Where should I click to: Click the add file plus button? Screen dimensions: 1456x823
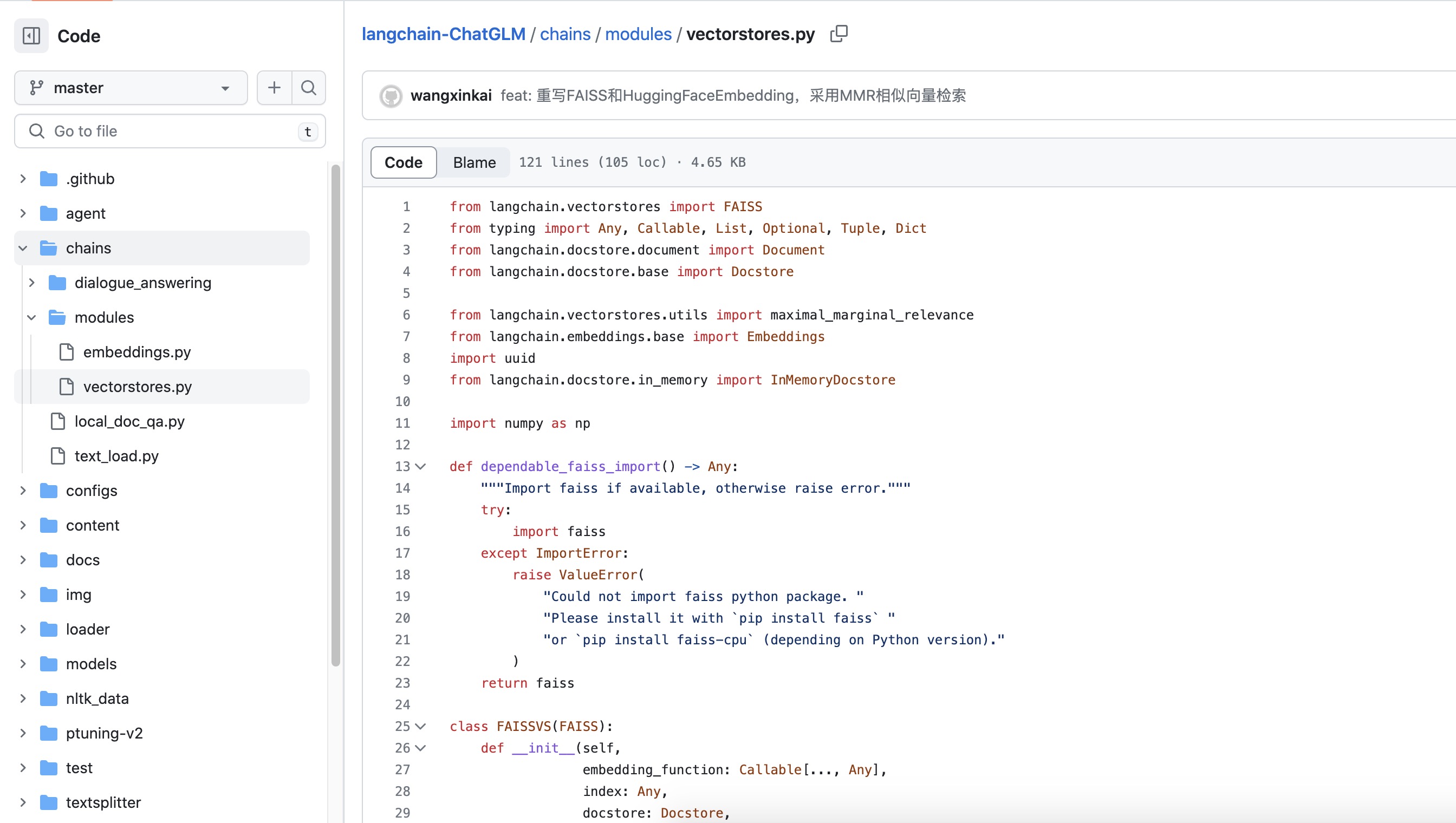[x=274, y=88]
